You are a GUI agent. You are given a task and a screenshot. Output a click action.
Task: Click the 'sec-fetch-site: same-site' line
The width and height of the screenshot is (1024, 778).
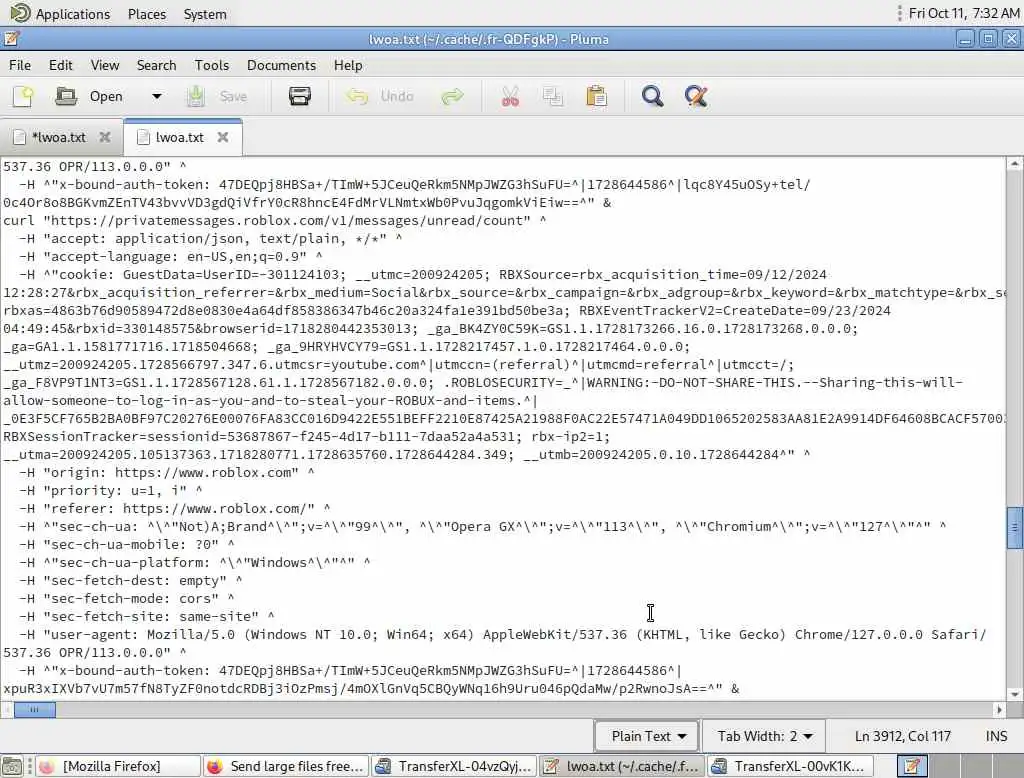click(146, 616)
